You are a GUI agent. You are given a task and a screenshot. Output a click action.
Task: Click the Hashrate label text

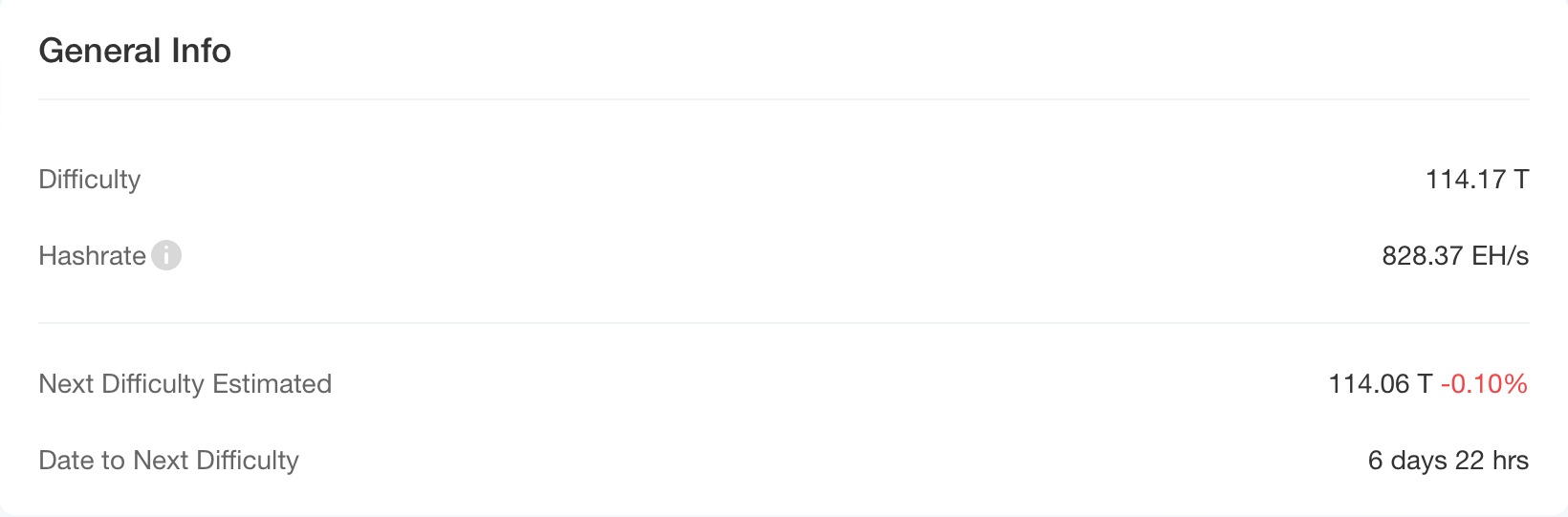coord(92,255)
